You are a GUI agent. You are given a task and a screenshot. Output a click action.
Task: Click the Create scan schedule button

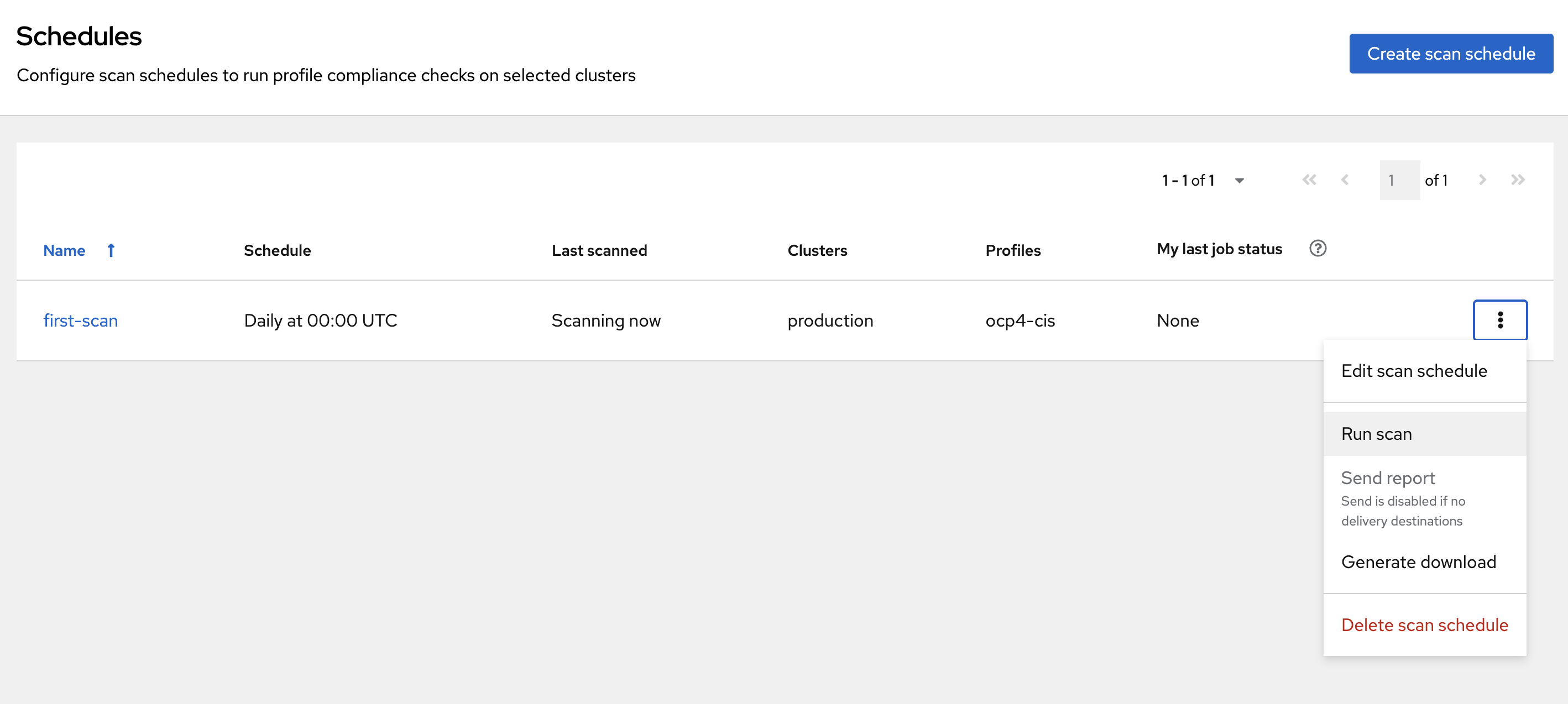1451,54
